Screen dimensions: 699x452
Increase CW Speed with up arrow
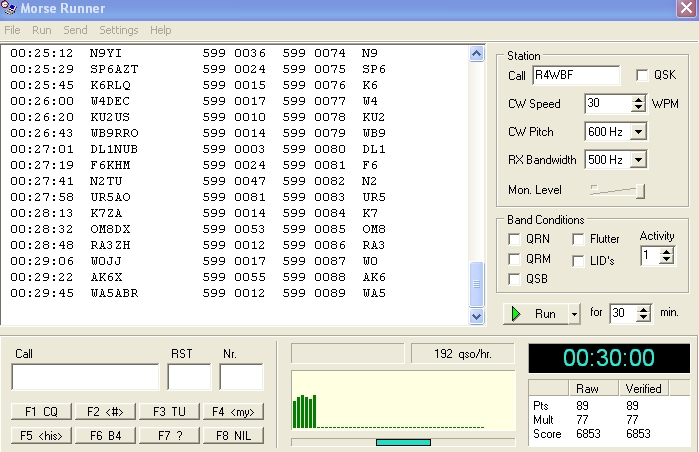tap(639, 99)
